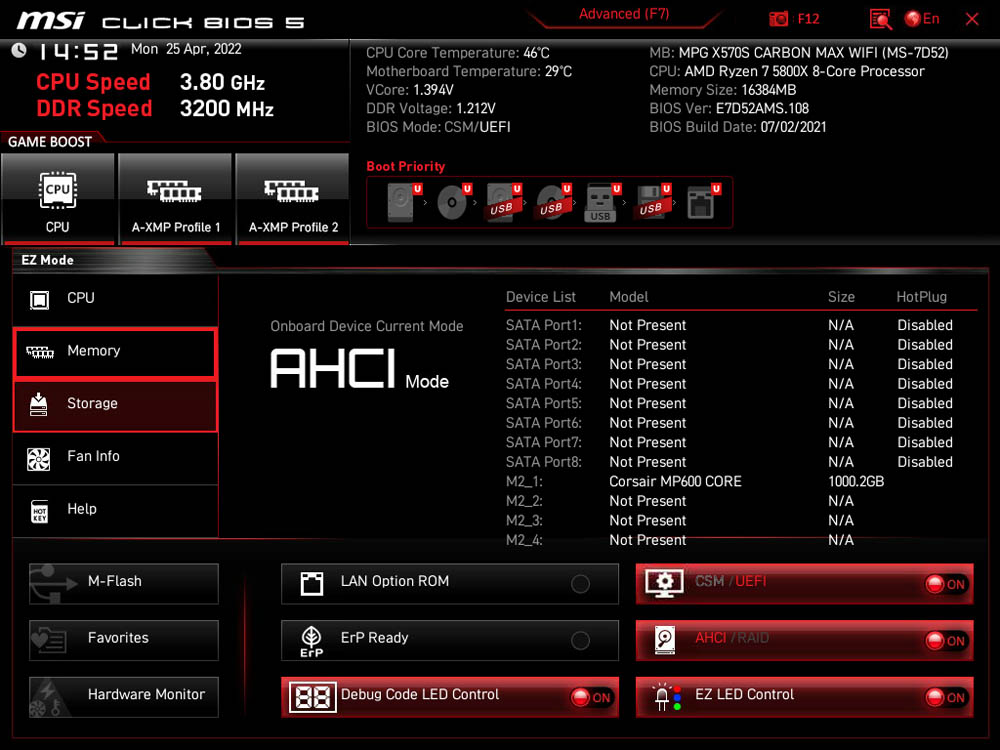The image size is (1000, 750).
Task: Click HotPlug Disabled for SATA Port6
Action: point(925,423)
